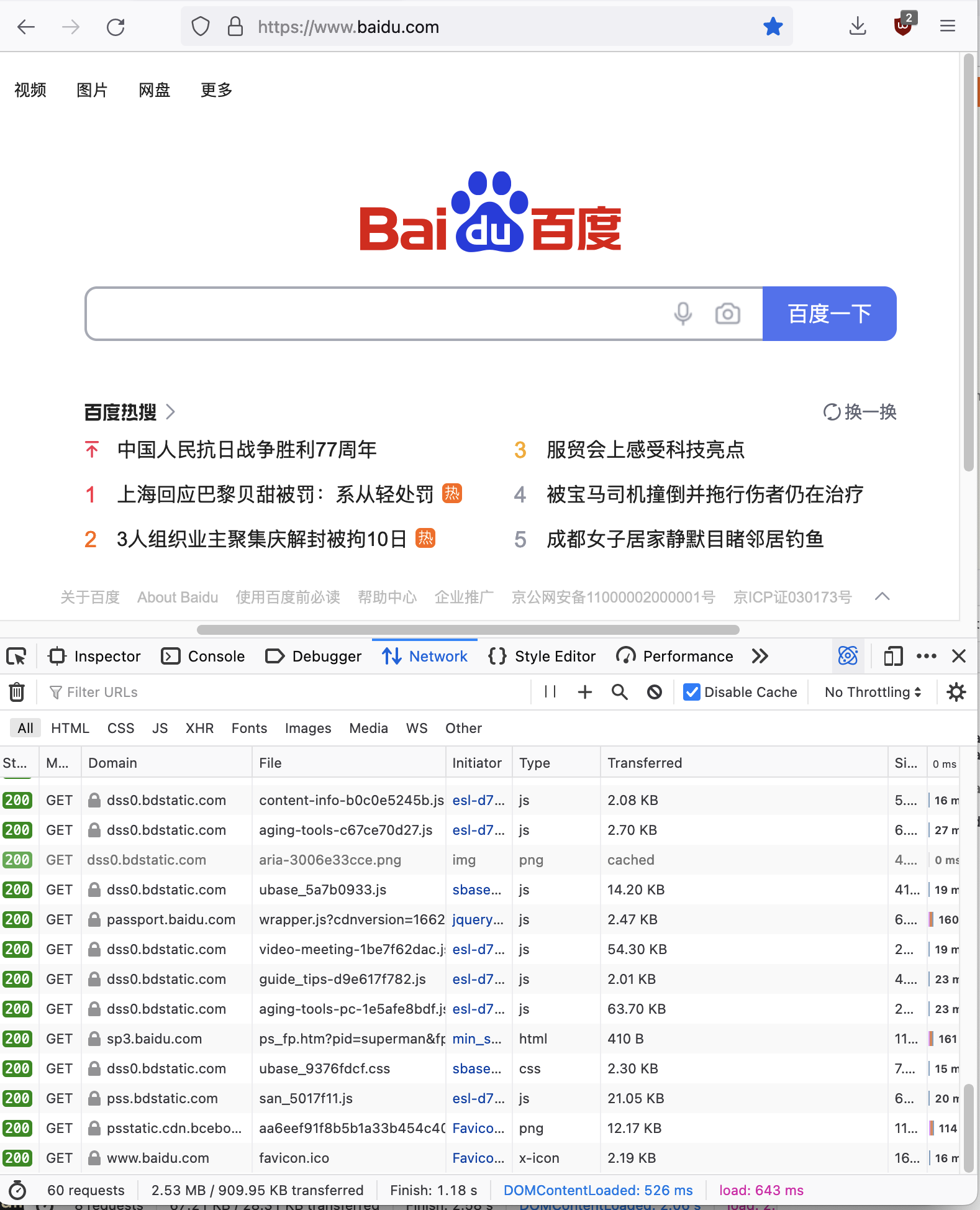Viewport: 980px width, 1210px height.
Task: Click the performance analysis stopwatch icon
Action: point(17,1190)
